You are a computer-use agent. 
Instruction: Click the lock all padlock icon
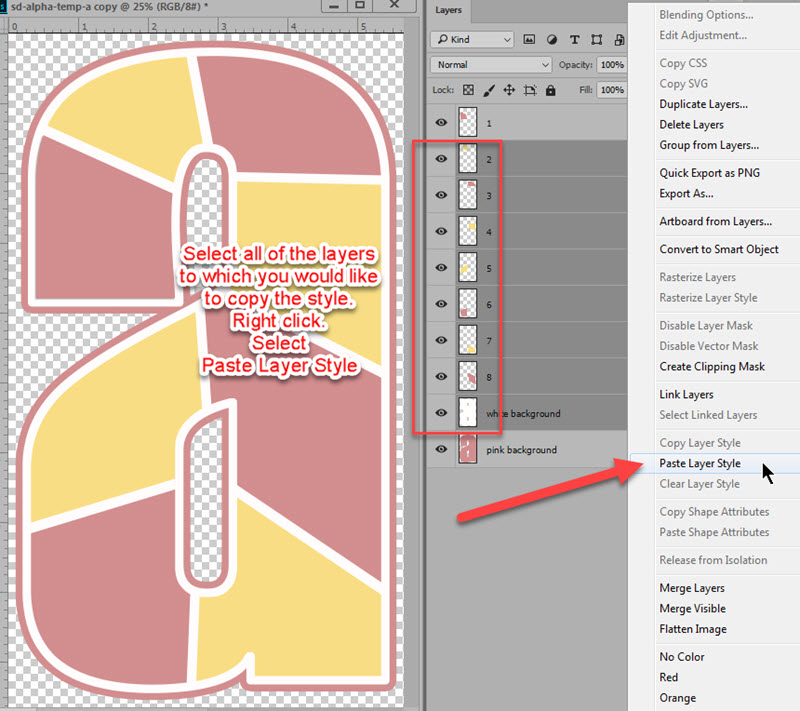[551, 90]
